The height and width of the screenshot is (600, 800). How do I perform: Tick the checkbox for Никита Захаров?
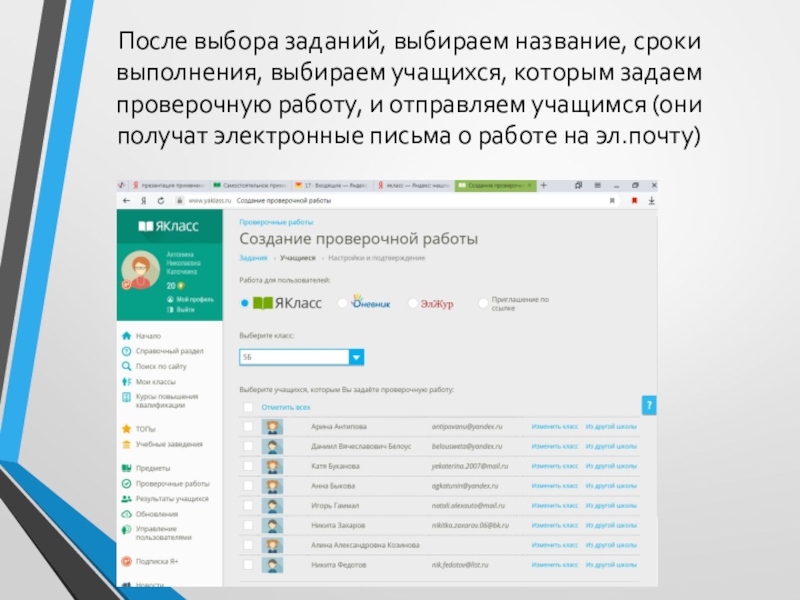tap(248, 525)
